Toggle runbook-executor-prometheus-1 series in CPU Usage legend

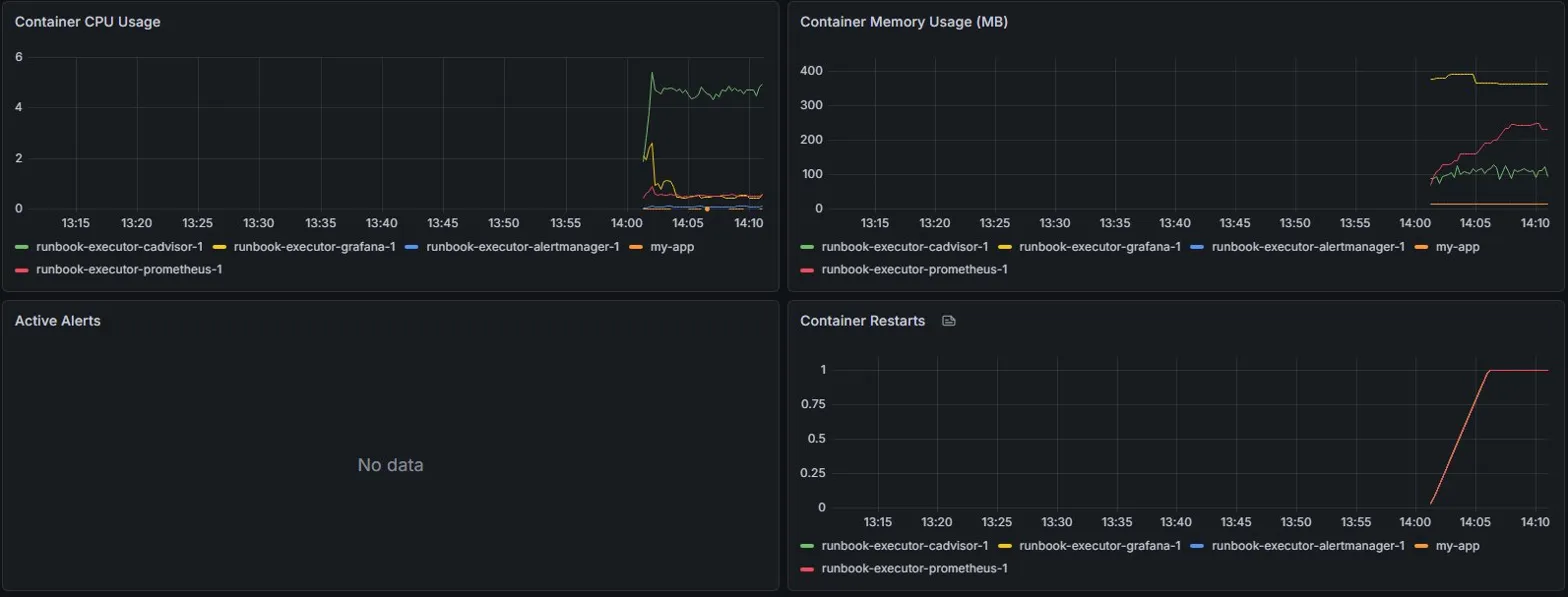(128, 269)
